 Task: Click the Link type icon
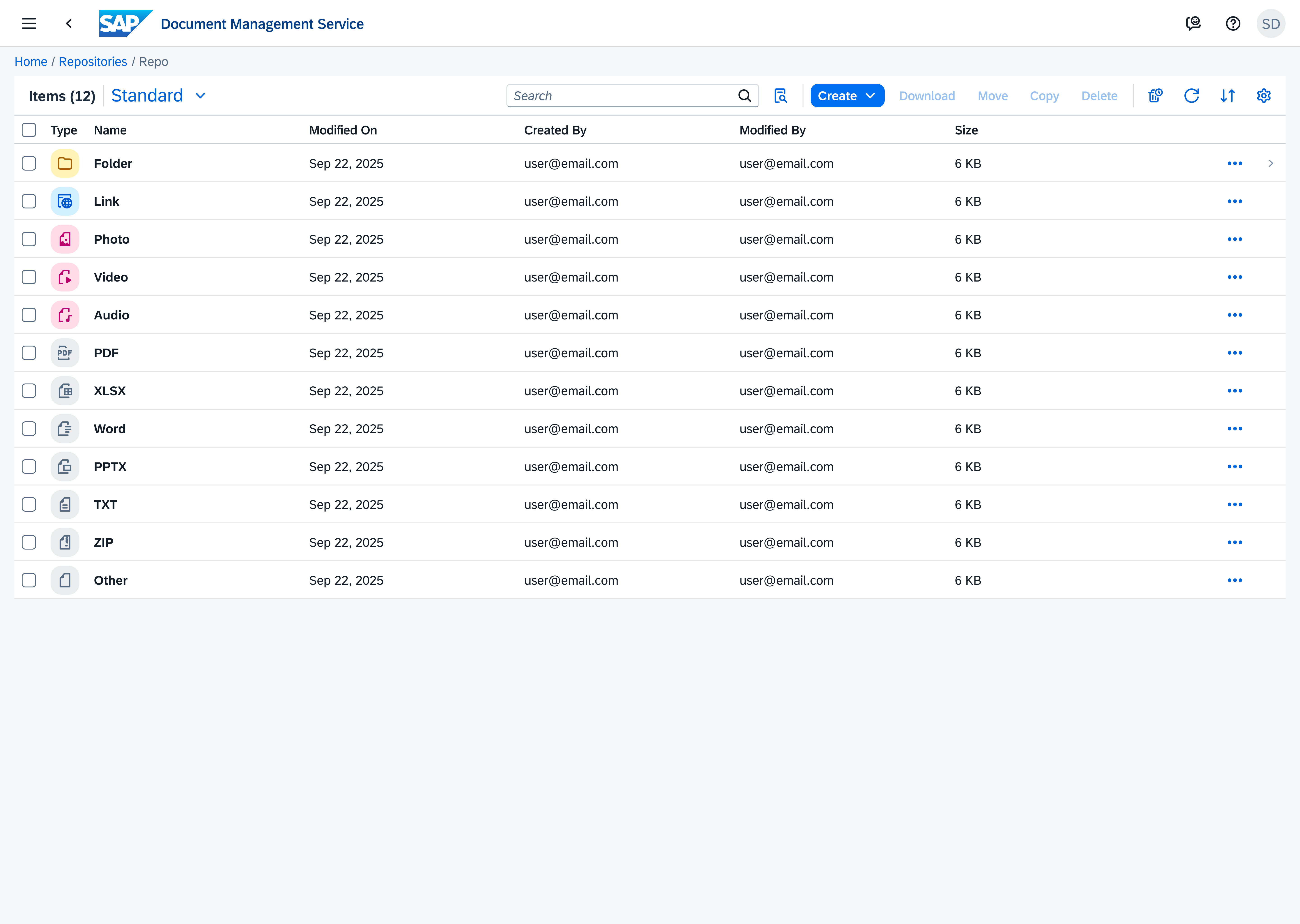coord(65,201)
